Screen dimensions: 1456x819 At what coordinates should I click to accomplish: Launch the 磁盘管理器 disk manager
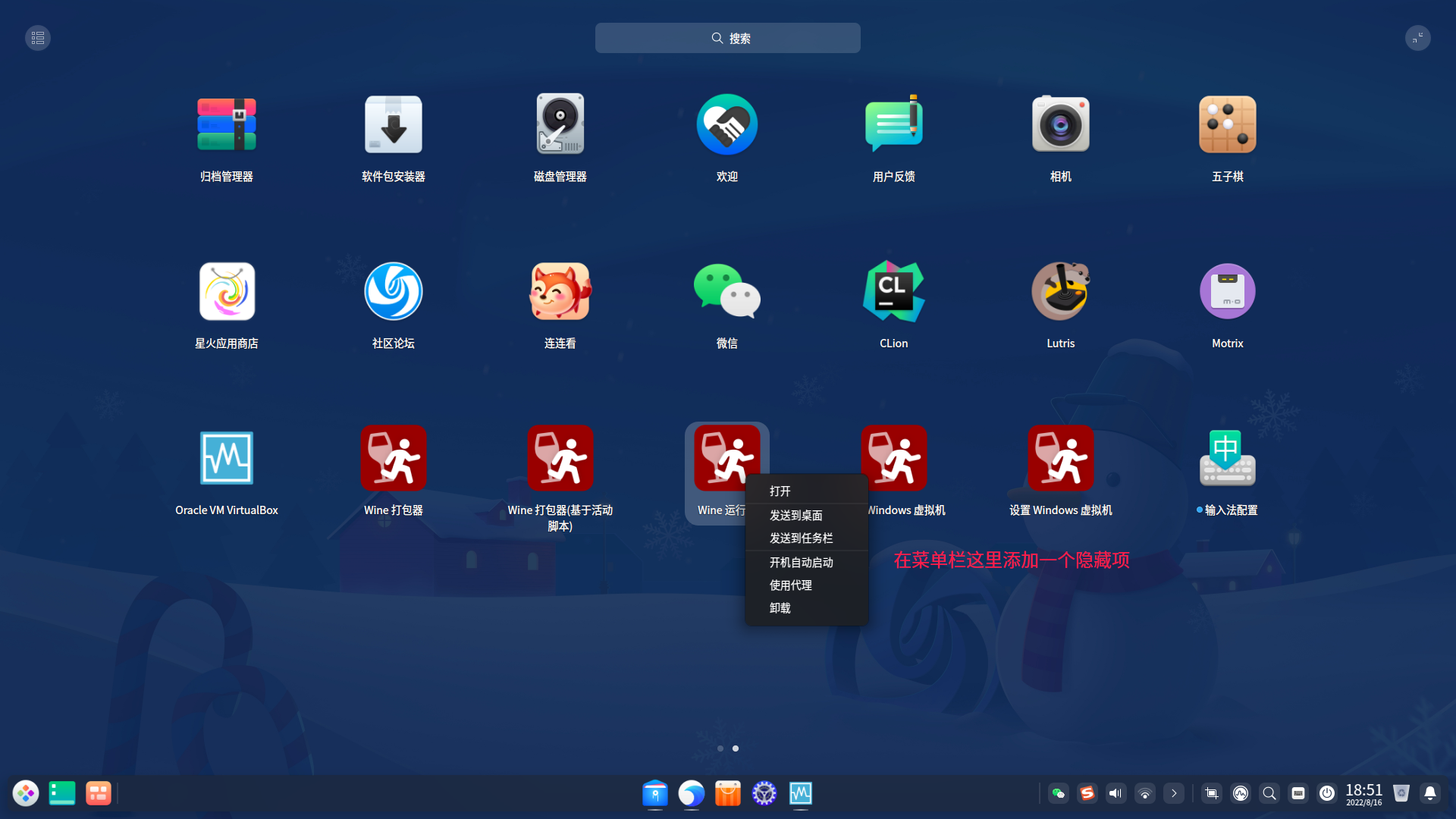click(560, 124)
